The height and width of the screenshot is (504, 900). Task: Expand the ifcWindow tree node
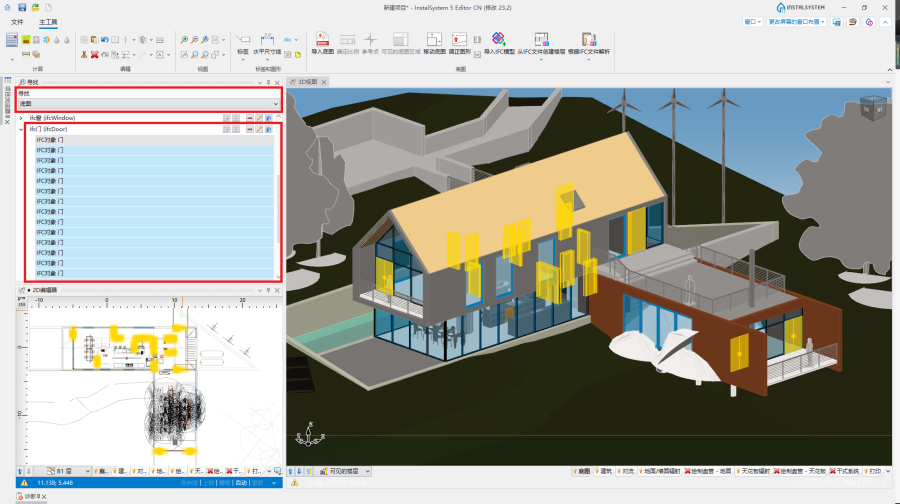[x=21, y=118]
